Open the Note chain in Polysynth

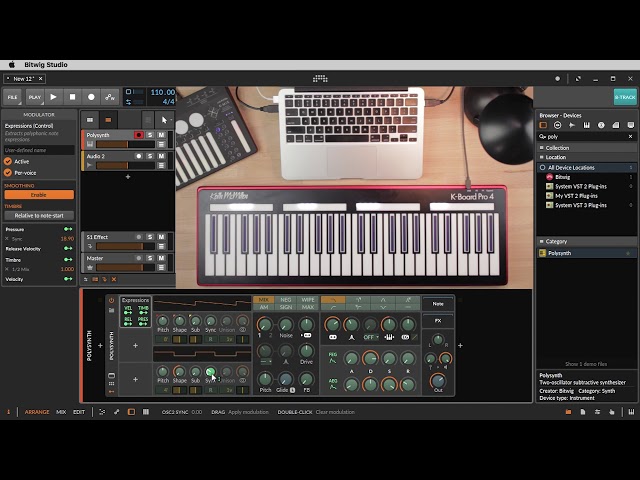pyautogui.click(x=438, y=304)
